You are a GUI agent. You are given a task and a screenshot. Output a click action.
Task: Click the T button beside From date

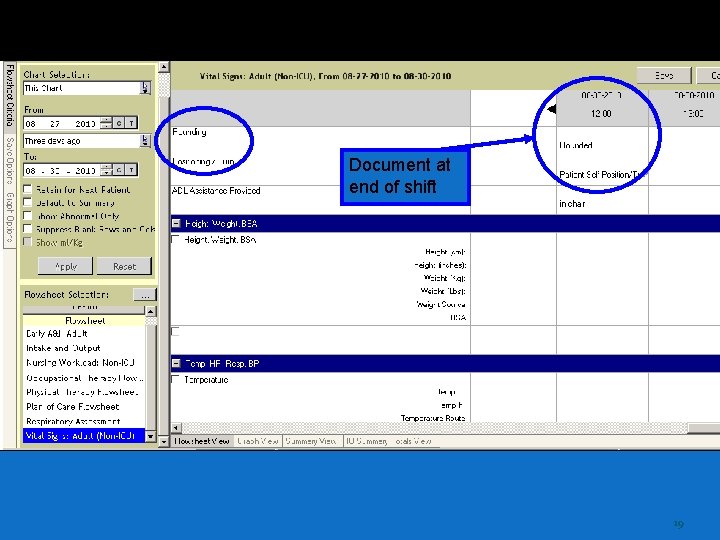pyautogui.click(x=131, y=123)
